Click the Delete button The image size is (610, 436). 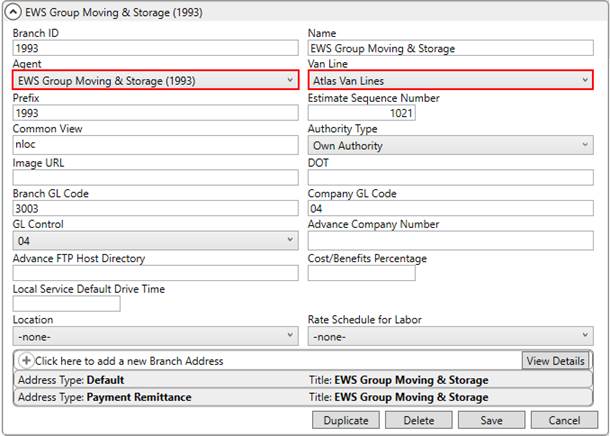point(418,420)
